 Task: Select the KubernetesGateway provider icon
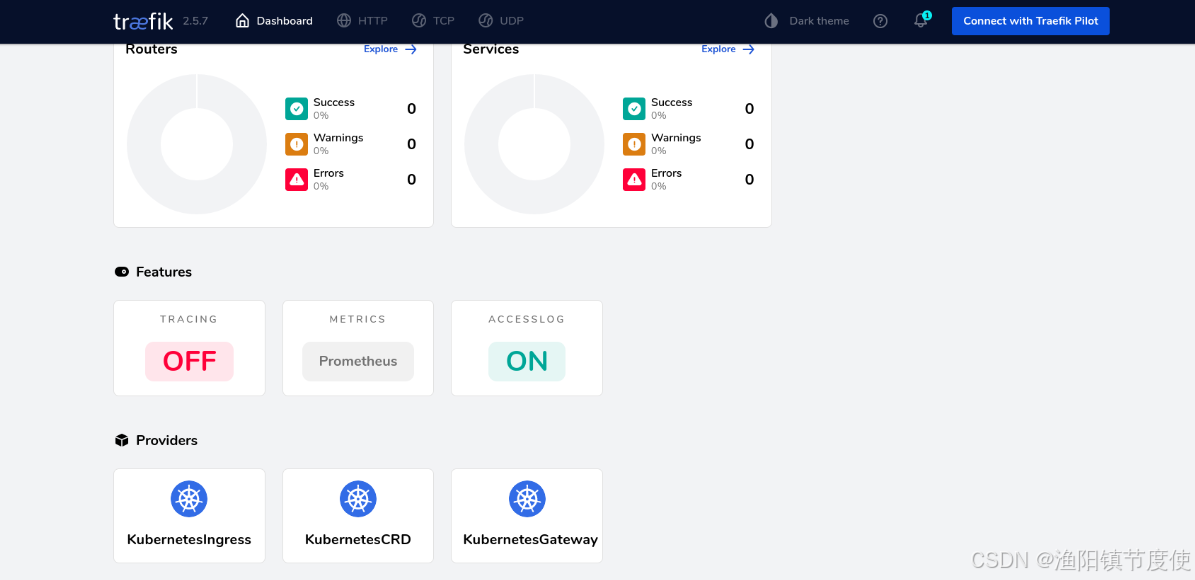point(527,499)
